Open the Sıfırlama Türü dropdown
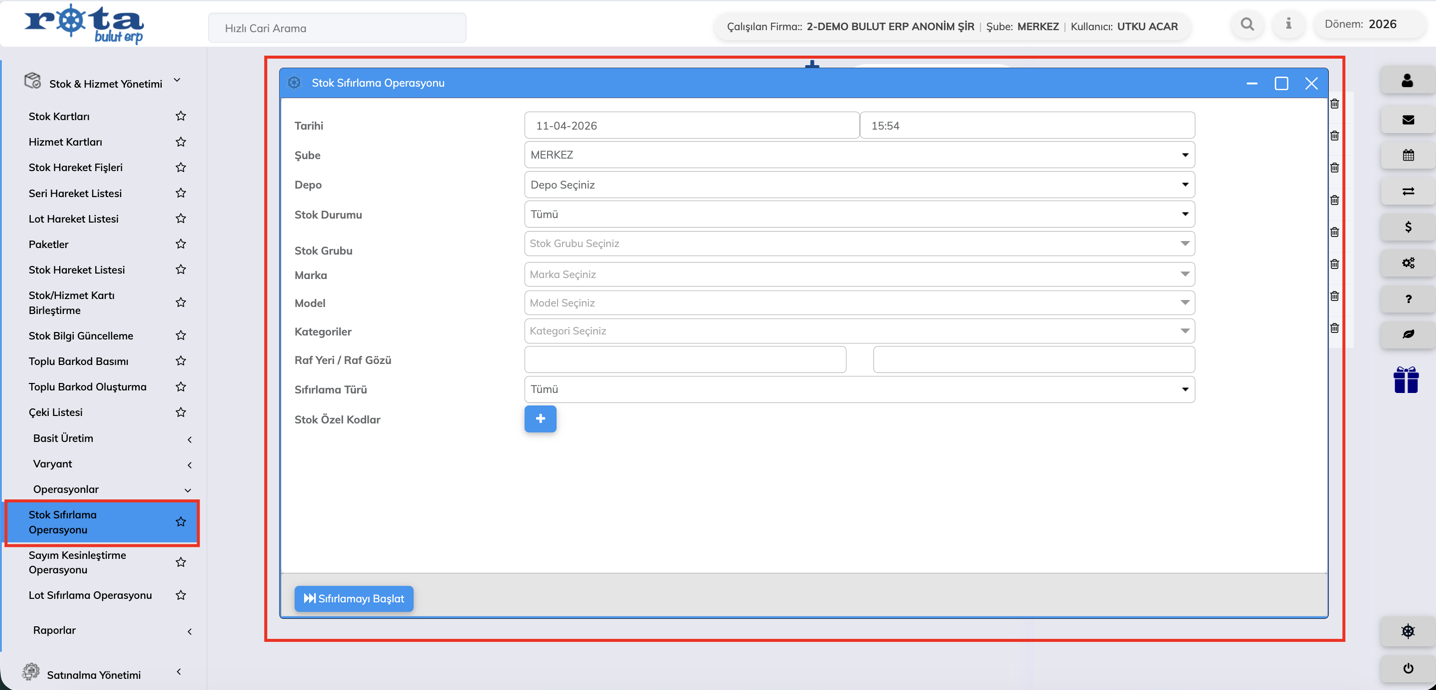The width and height of the screenshot is (1436, 690). pyautogui.click(x=859, y=390)
